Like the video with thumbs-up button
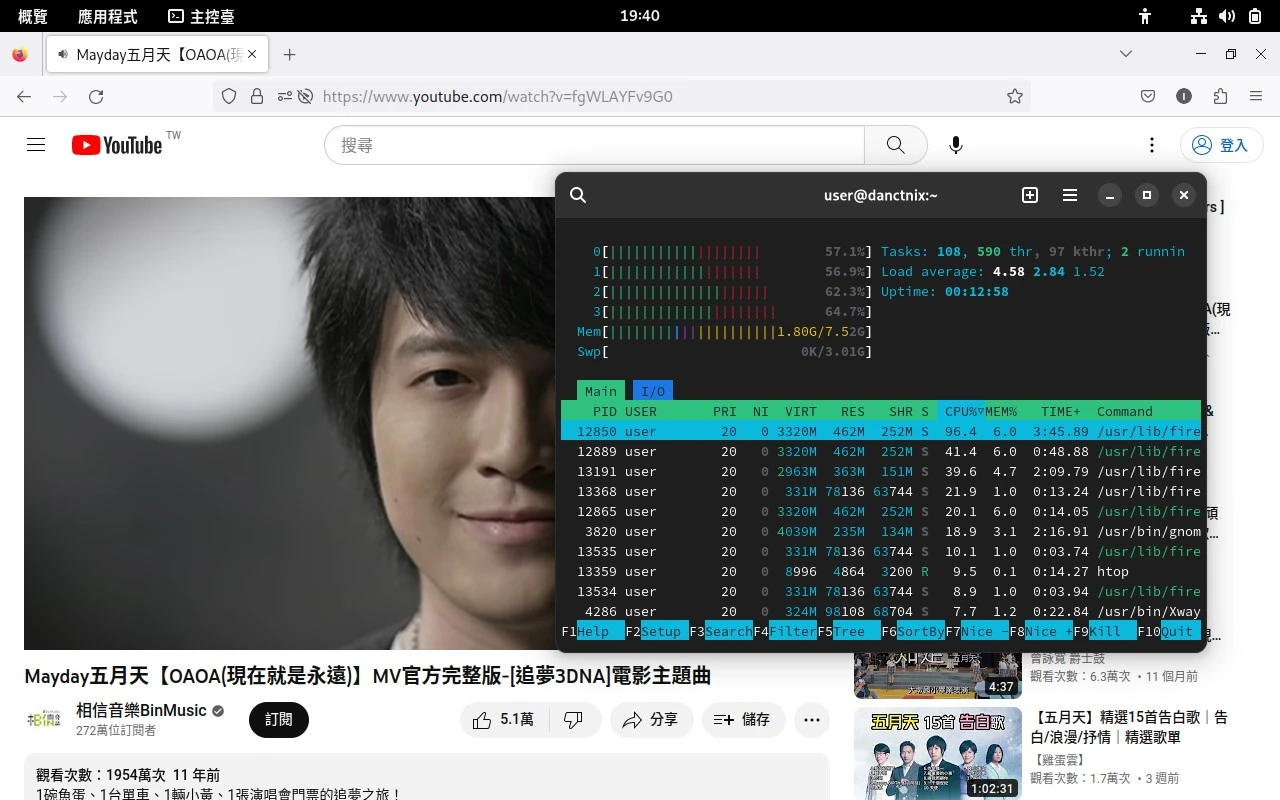 502,720
